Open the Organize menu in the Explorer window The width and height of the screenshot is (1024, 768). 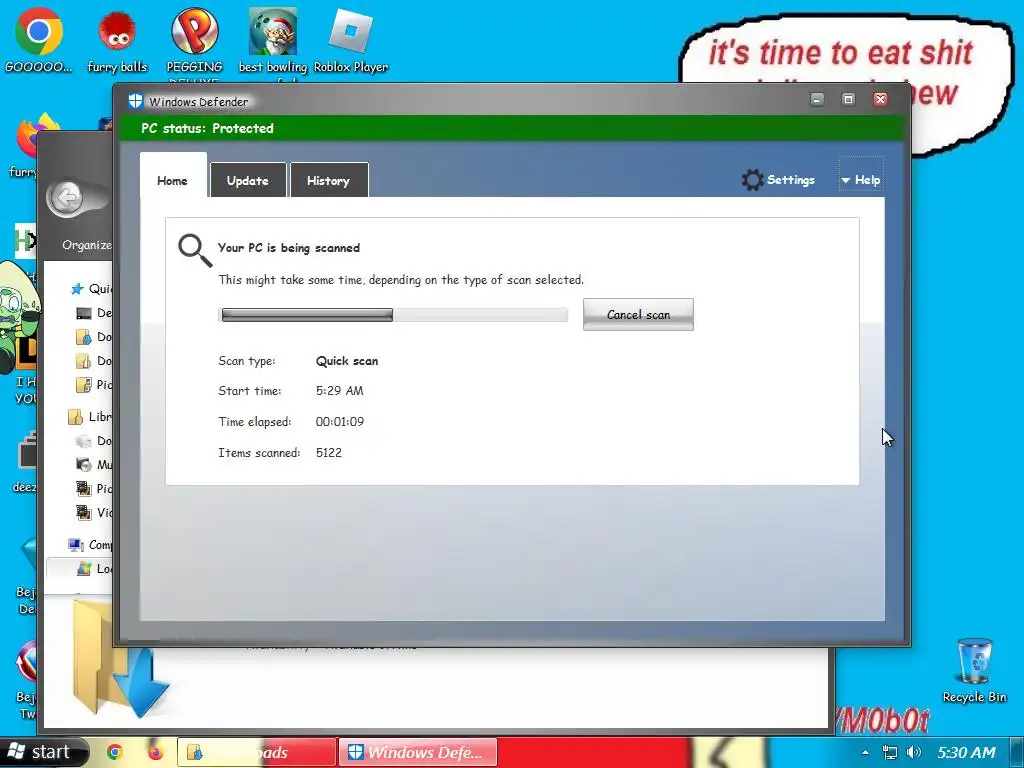point(87,244)
